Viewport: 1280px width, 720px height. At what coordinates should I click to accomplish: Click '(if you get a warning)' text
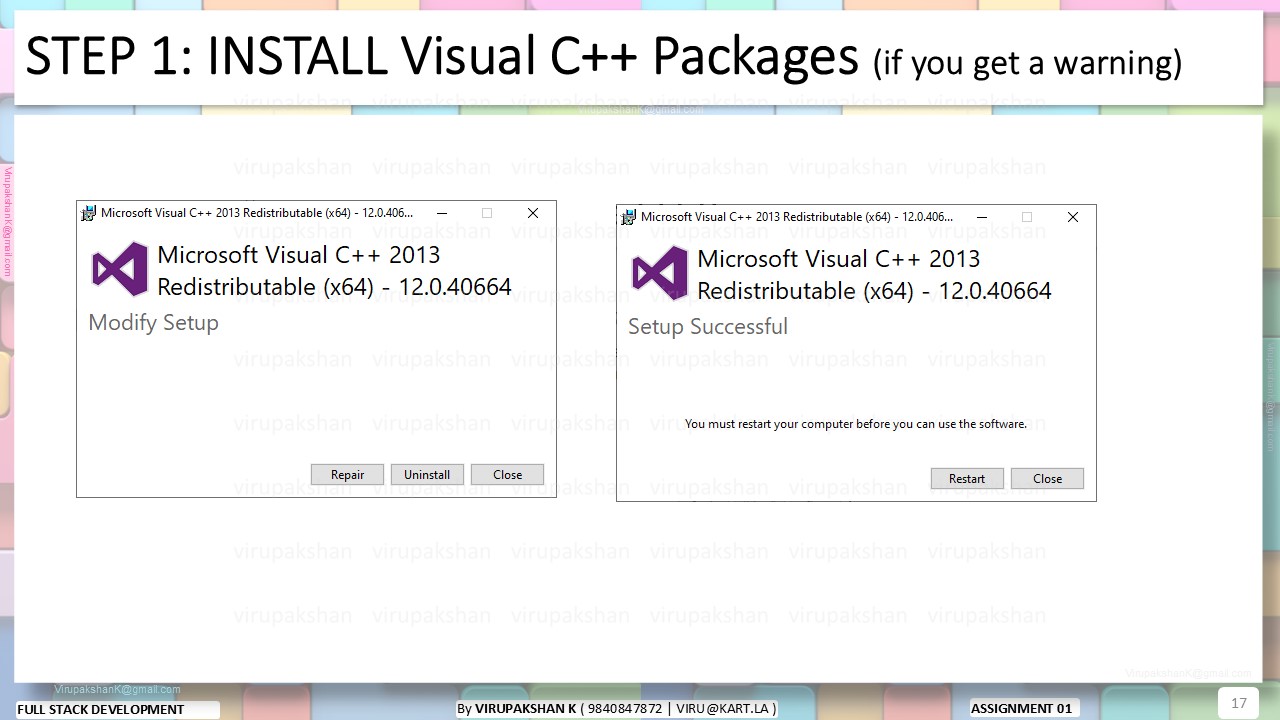1027,63
